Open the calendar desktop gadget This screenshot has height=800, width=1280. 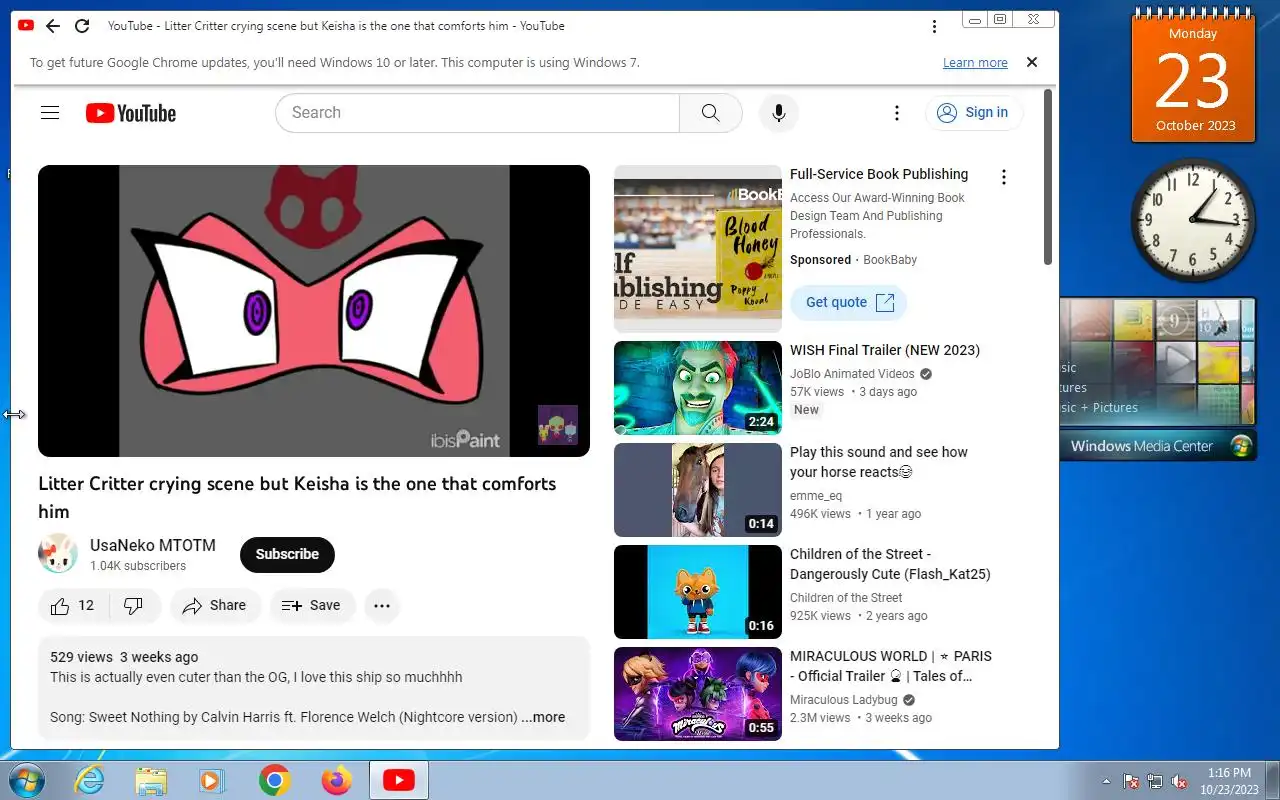[1193, 76]
